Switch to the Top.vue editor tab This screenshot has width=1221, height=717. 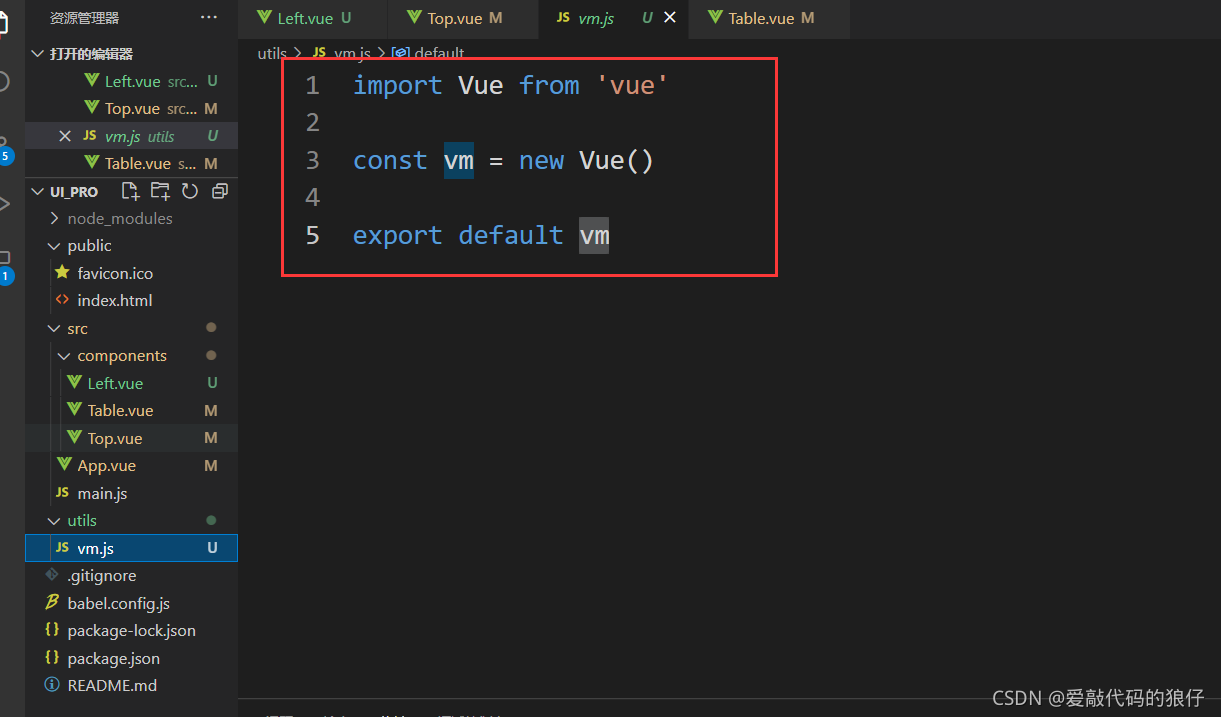tap(463, 19)
